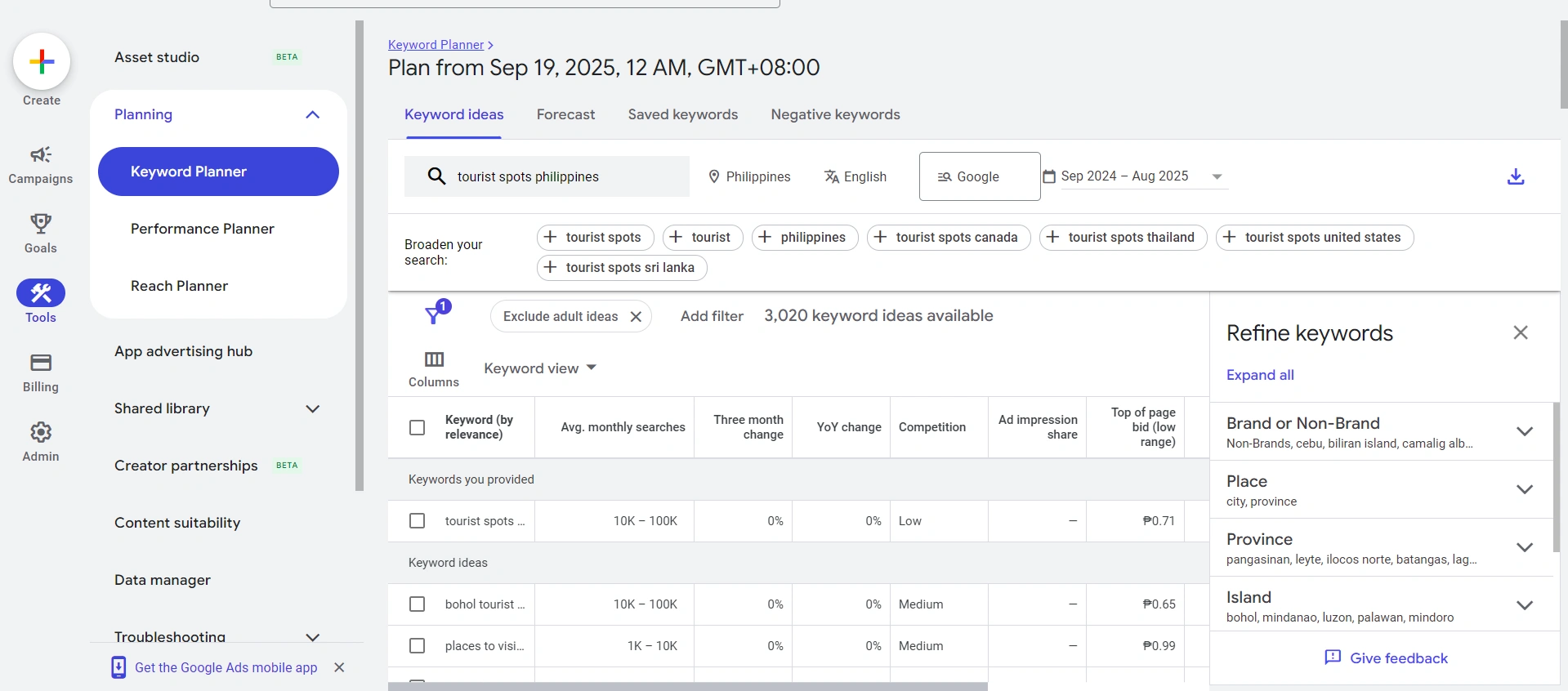The width and height of the screenshot is (1568, 691).
Task: Select Keyword Planner in the sidebar
Action: pyautogui.click(x=218, y=172)
